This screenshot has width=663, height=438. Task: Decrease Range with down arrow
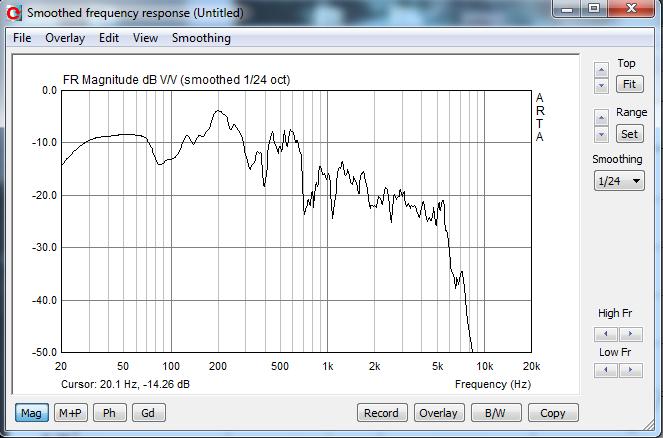pyautogui.click(x=601, y=134)
